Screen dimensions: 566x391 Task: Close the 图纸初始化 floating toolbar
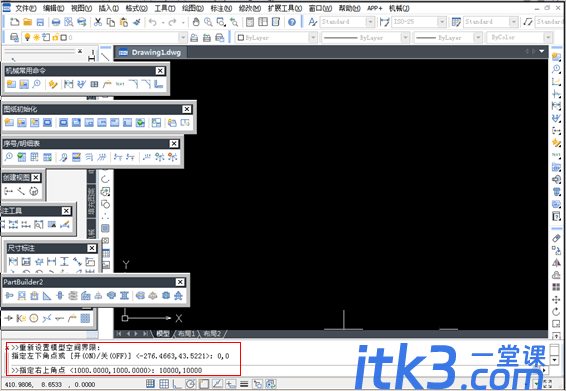[x=186, y=109]
